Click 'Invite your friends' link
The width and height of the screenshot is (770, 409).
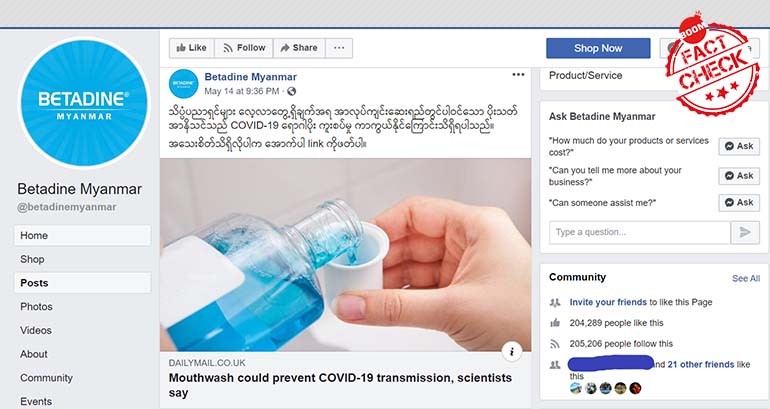608,302
